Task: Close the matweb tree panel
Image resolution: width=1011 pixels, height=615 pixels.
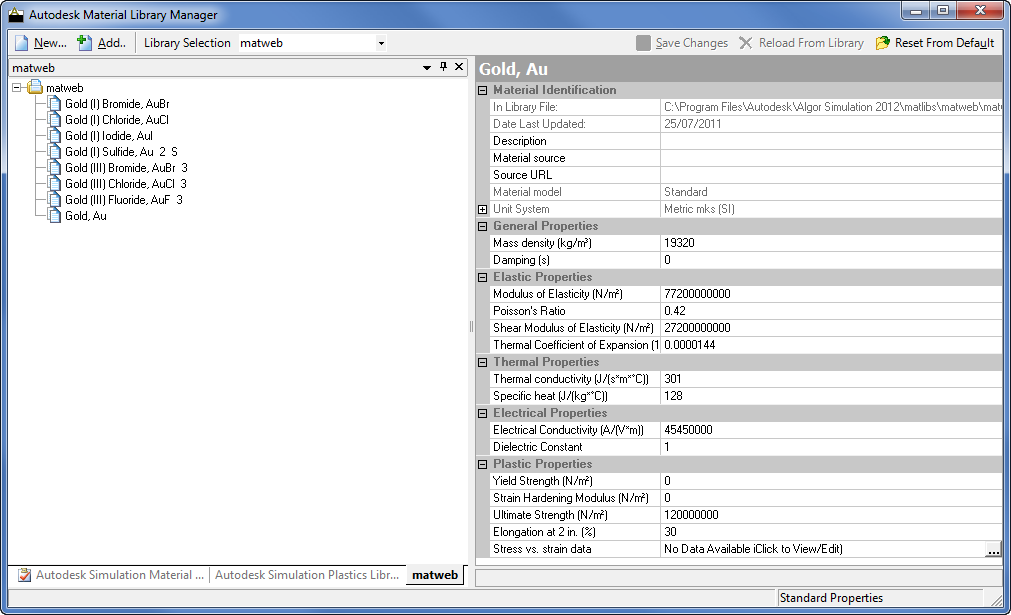Action: tap(459, 66)
